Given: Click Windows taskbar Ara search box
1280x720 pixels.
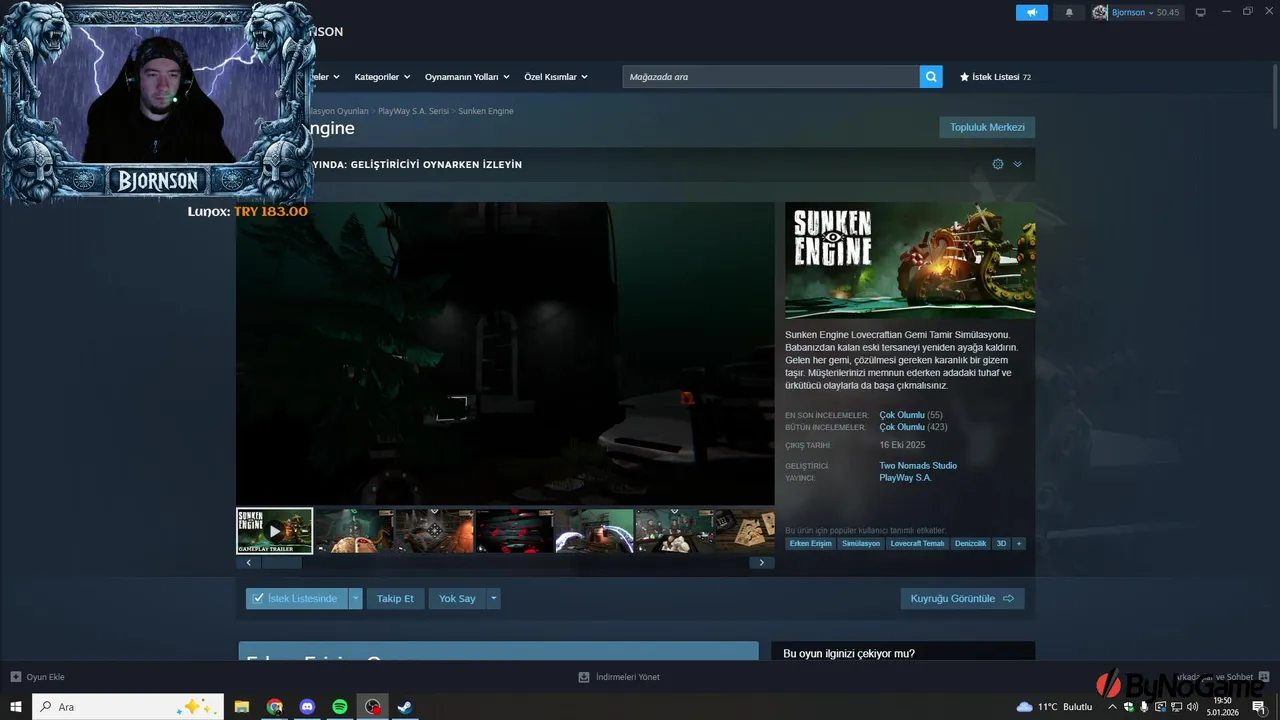Looking at the screenshot, I should point(128,707).
